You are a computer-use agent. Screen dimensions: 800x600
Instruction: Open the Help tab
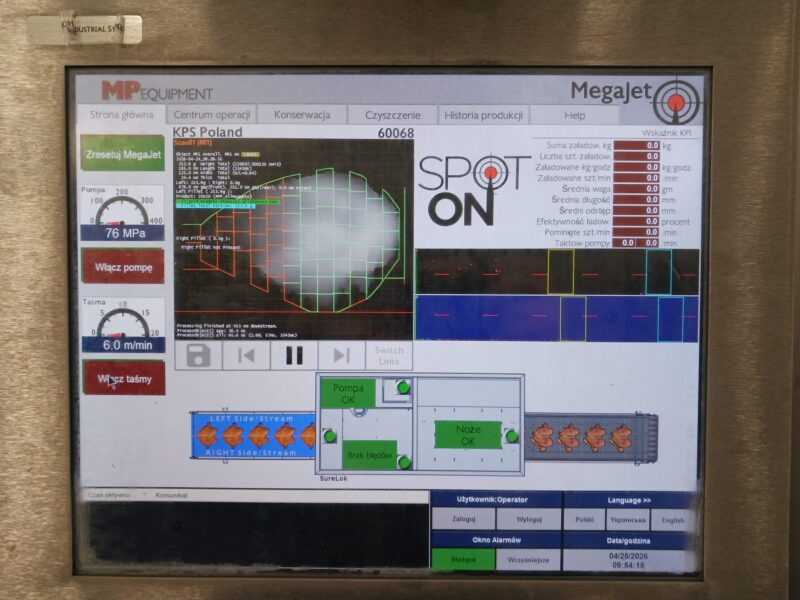(x=574, y=115)
